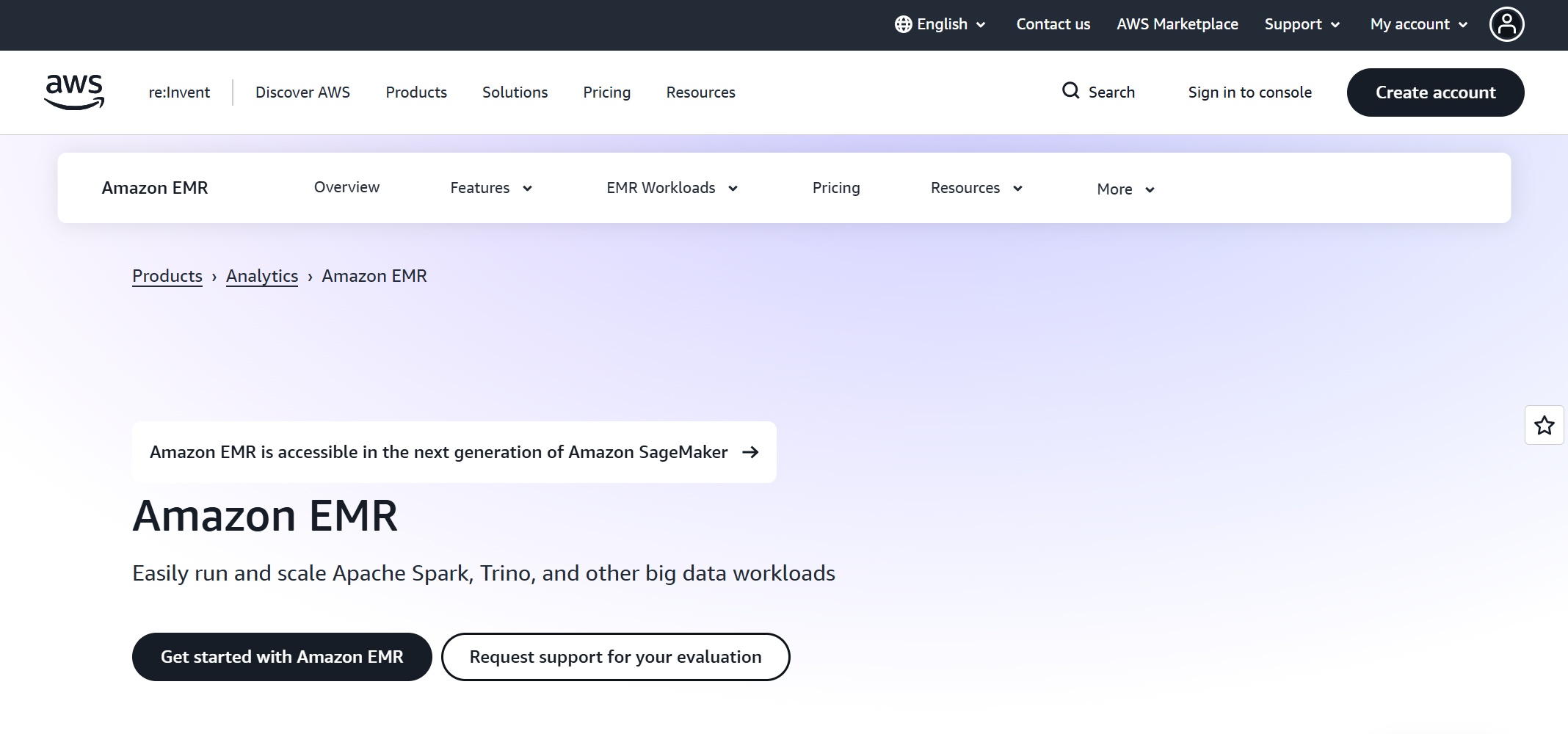The width and height of the screenshot is (1568, 734).
Task: Click the arrow in the SageMaker announcement banner
Action: click(x=751, y=452)
